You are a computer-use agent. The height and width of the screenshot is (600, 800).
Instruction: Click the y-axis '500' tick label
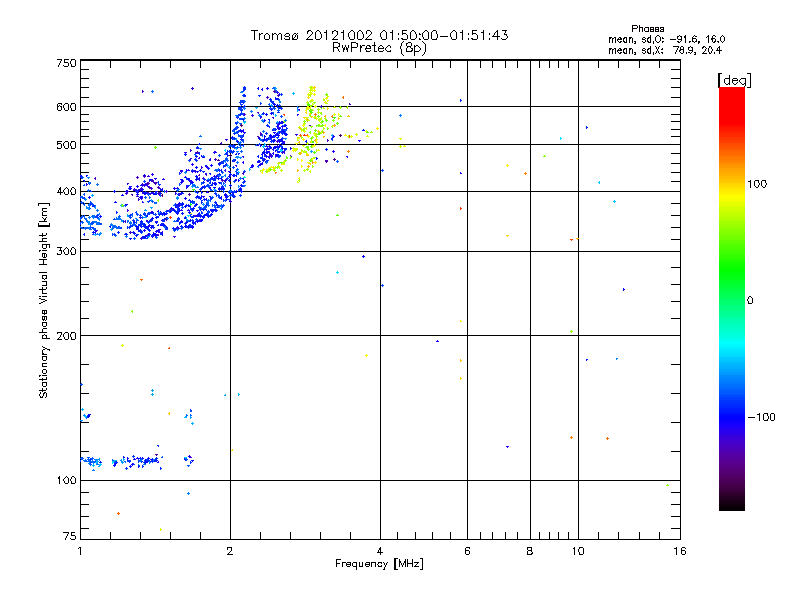click(66, 145)
